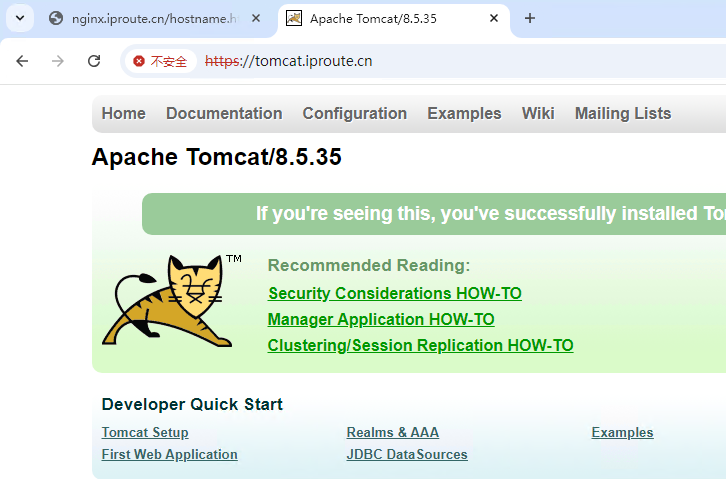
Task: Switch to the nginx.iproute.cn hostname tab
Action: pyautogui.click(x=150, y=18)
